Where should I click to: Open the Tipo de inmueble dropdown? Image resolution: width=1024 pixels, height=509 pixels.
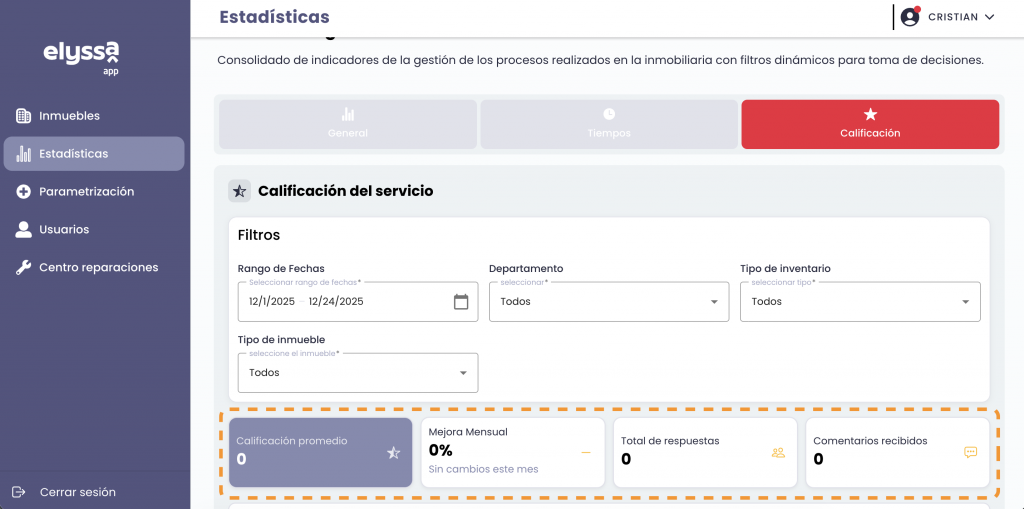357,373
